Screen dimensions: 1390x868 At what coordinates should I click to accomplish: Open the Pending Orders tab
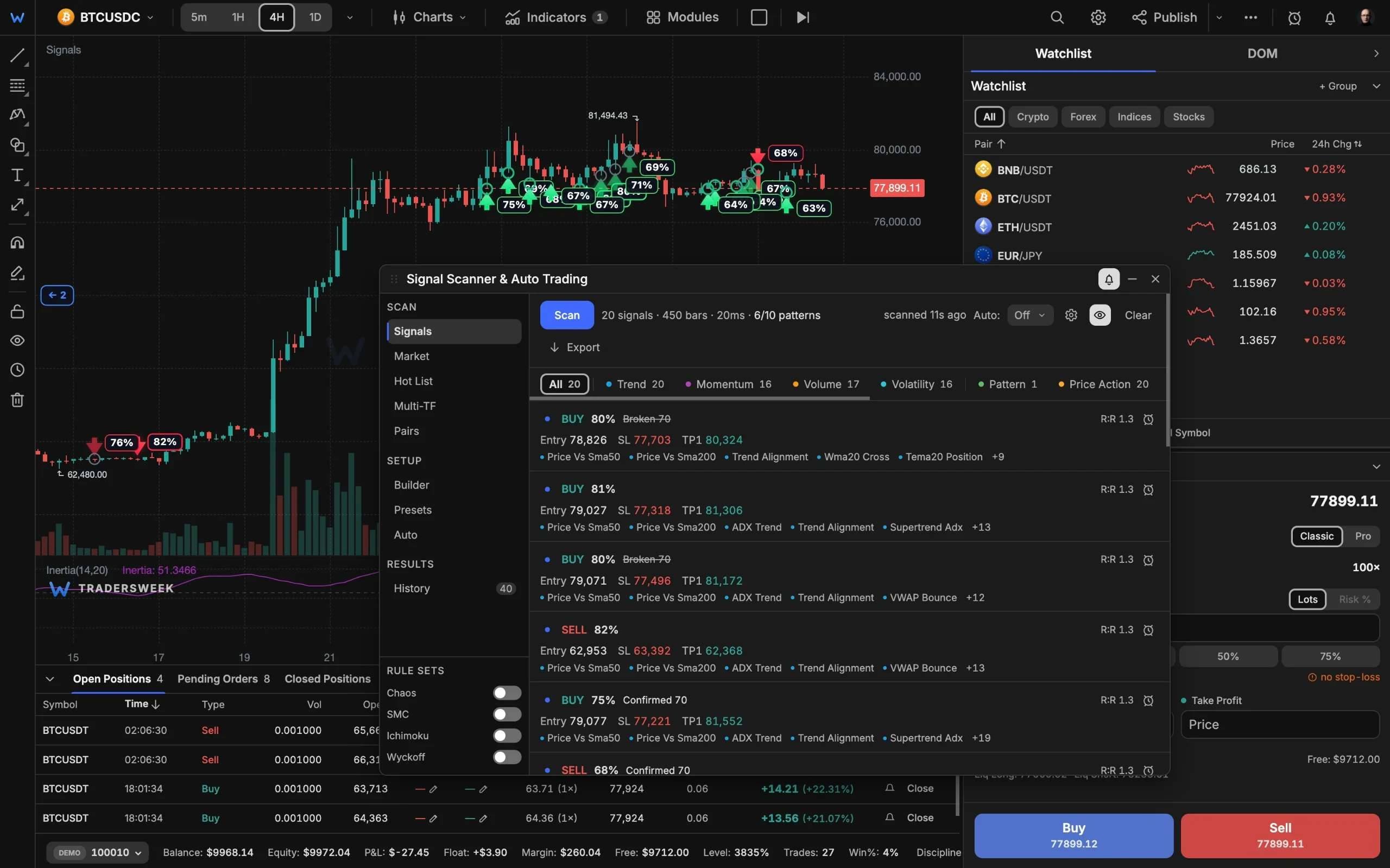[x=223, y=679]
